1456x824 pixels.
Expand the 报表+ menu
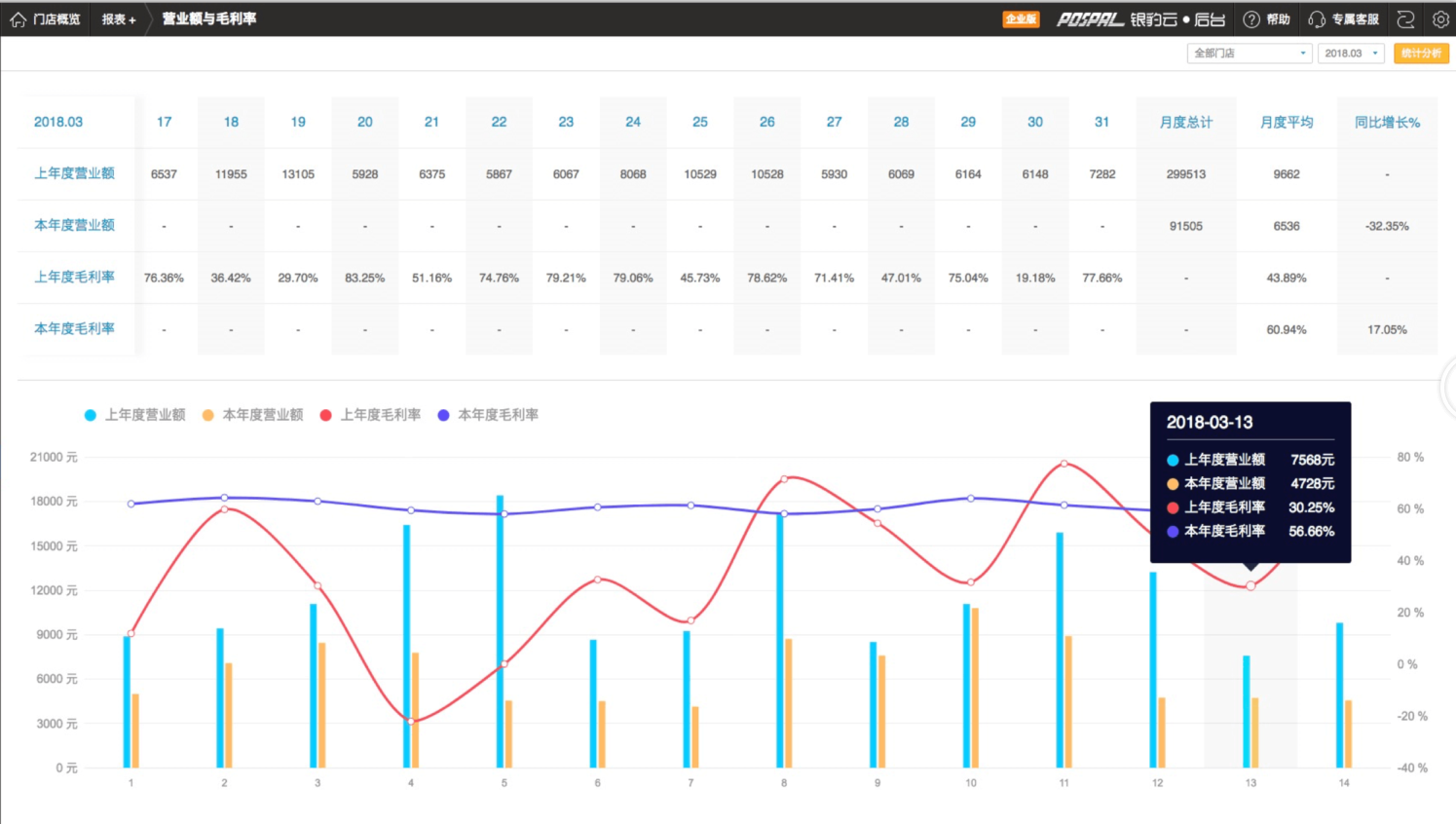pos(119,19)
